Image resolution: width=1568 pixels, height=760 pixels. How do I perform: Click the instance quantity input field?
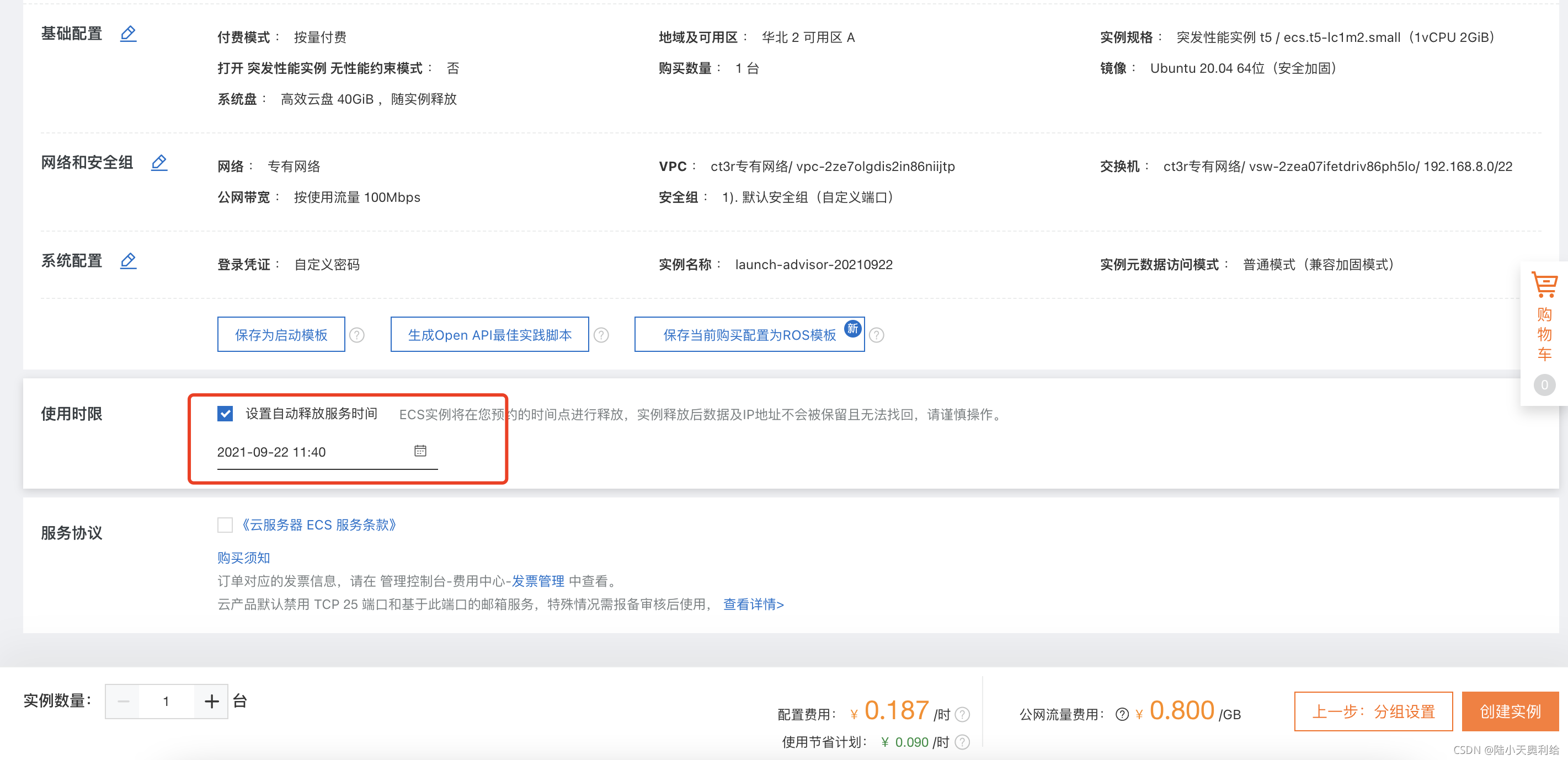click(166, 701)
